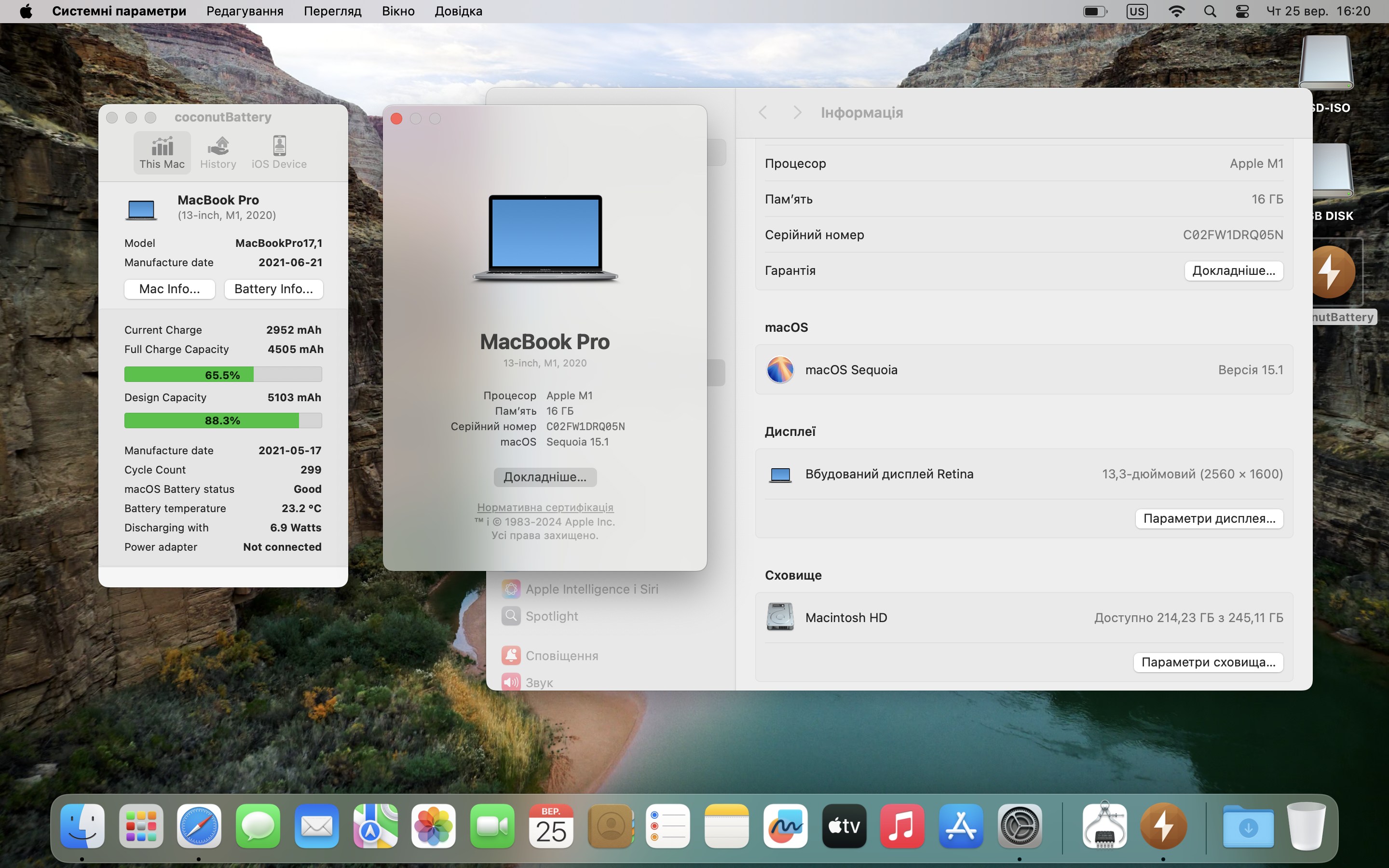Open the History tab in coconutBattery
Screen dimensions: 1389x868
218,153
